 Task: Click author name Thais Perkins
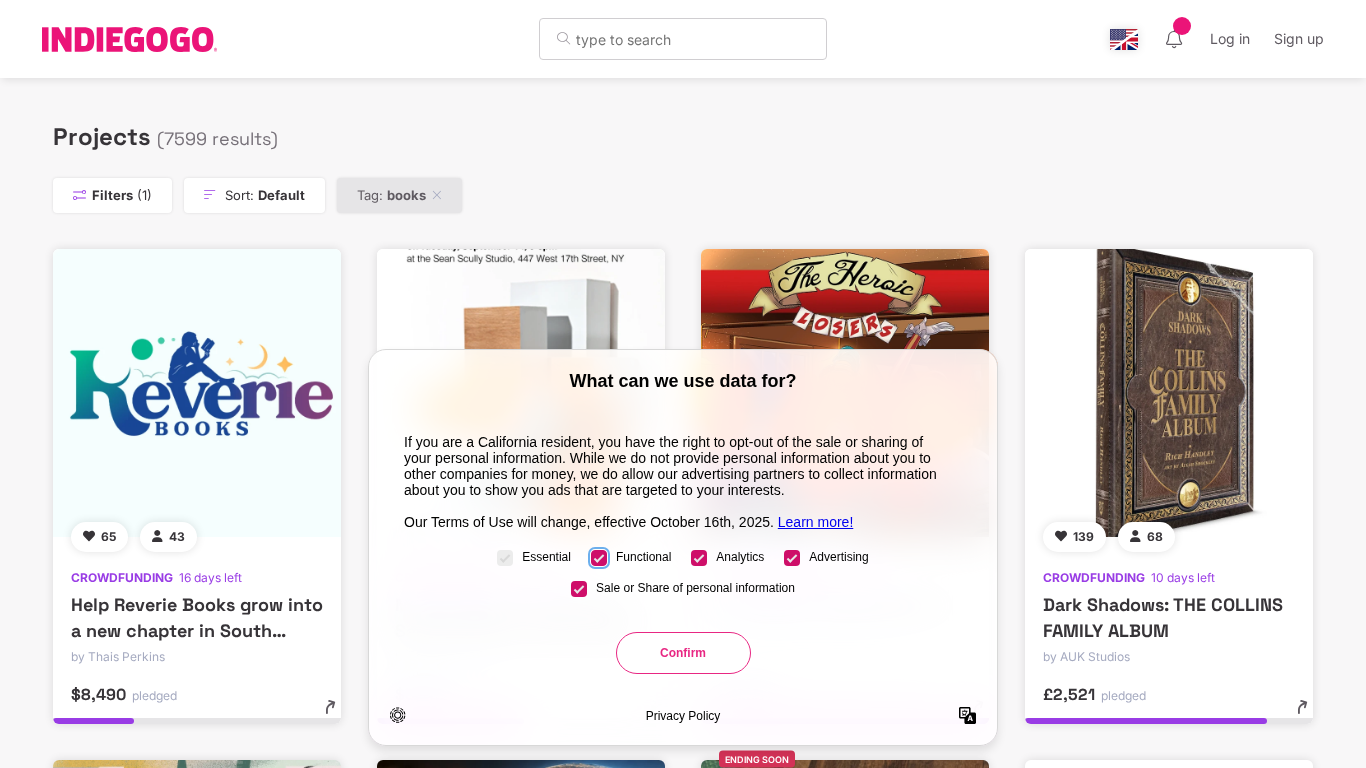coord(126,657)
